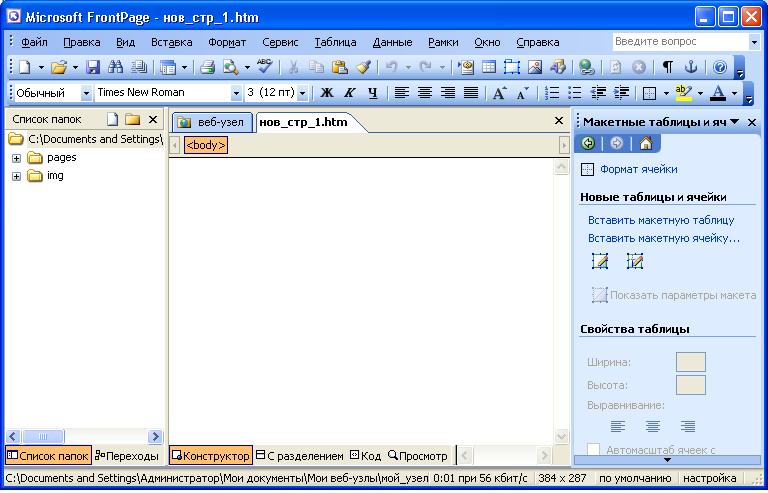
Task: Apply underline with the Ч button
Action: pyautogui.click(x=373, y=93)
